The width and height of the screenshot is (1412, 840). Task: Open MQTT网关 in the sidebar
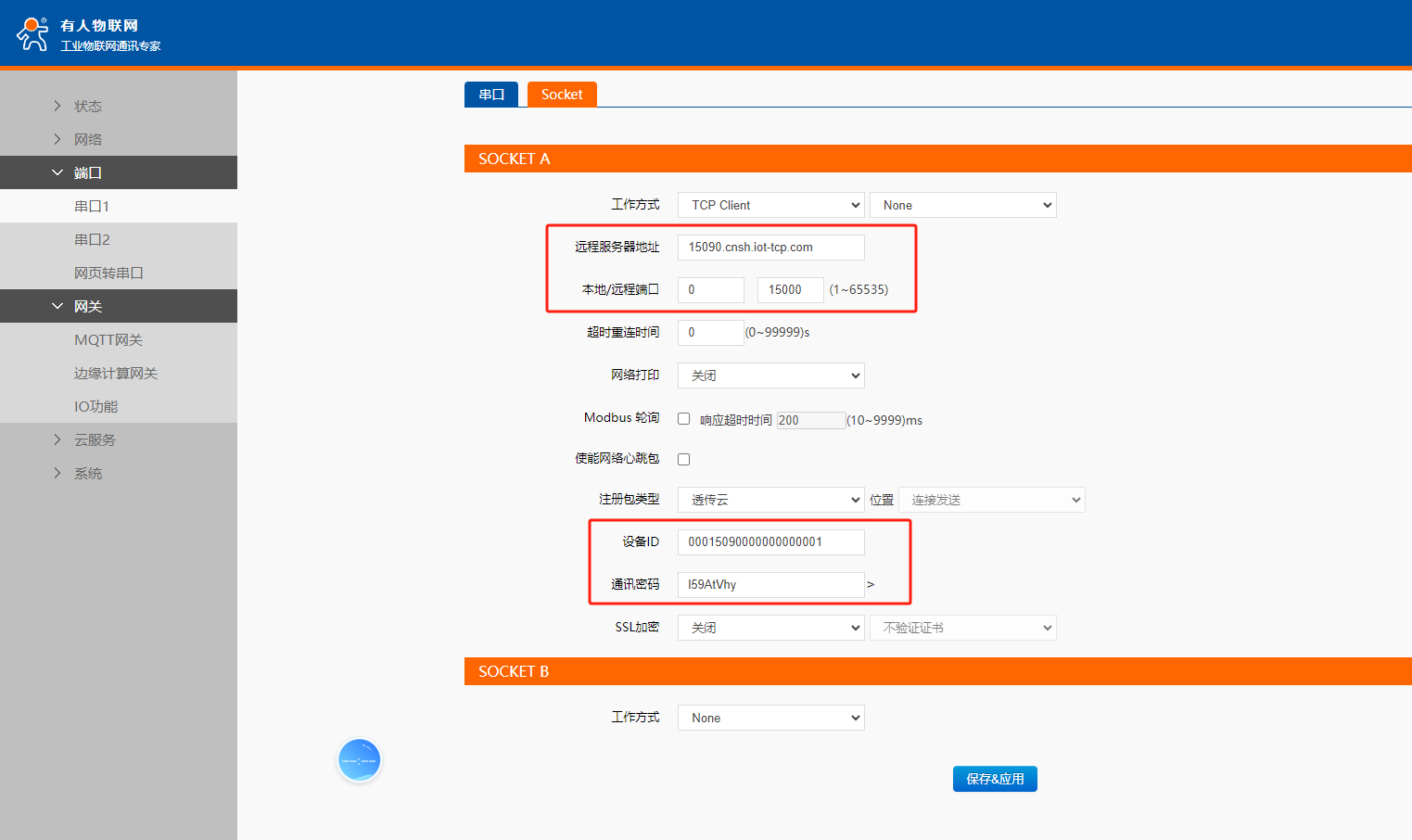(x=108, y=339)
